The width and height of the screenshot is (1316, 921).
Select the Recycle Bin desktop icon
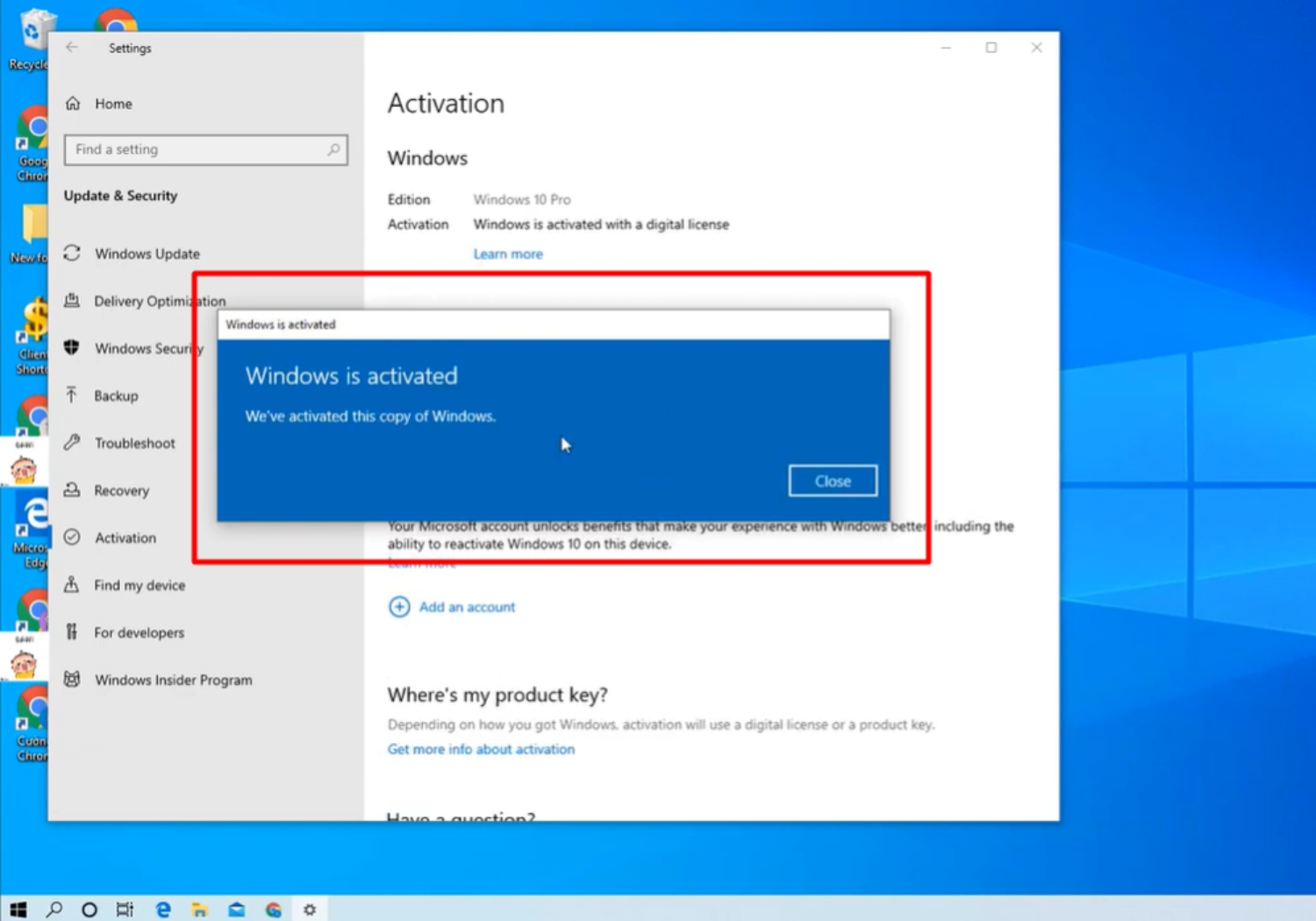pyautogui.click(x=28, y=39)
